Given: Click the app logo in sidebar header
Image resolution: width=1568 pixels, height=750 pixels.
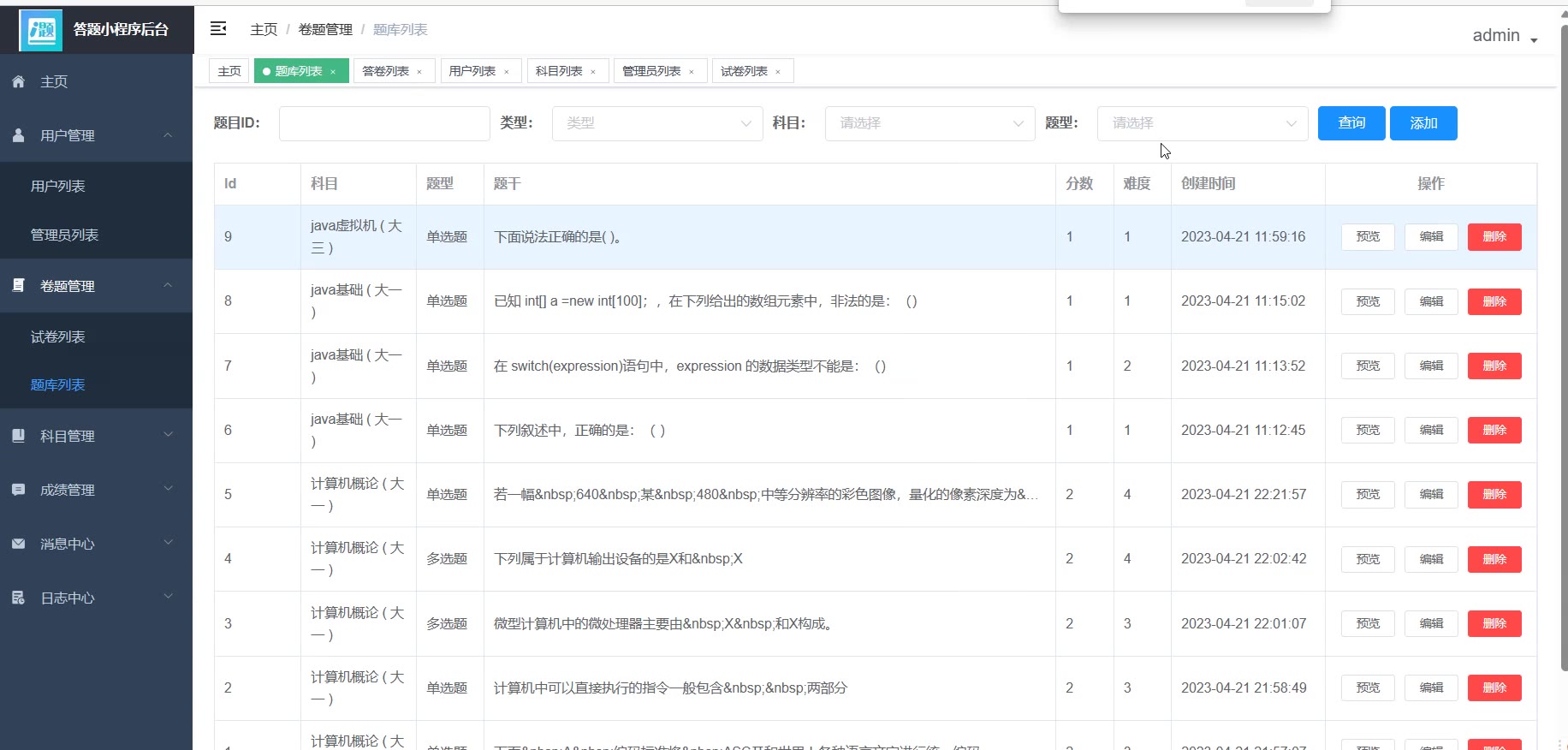Looking at the screenshot, I should (x=40, y=30).
